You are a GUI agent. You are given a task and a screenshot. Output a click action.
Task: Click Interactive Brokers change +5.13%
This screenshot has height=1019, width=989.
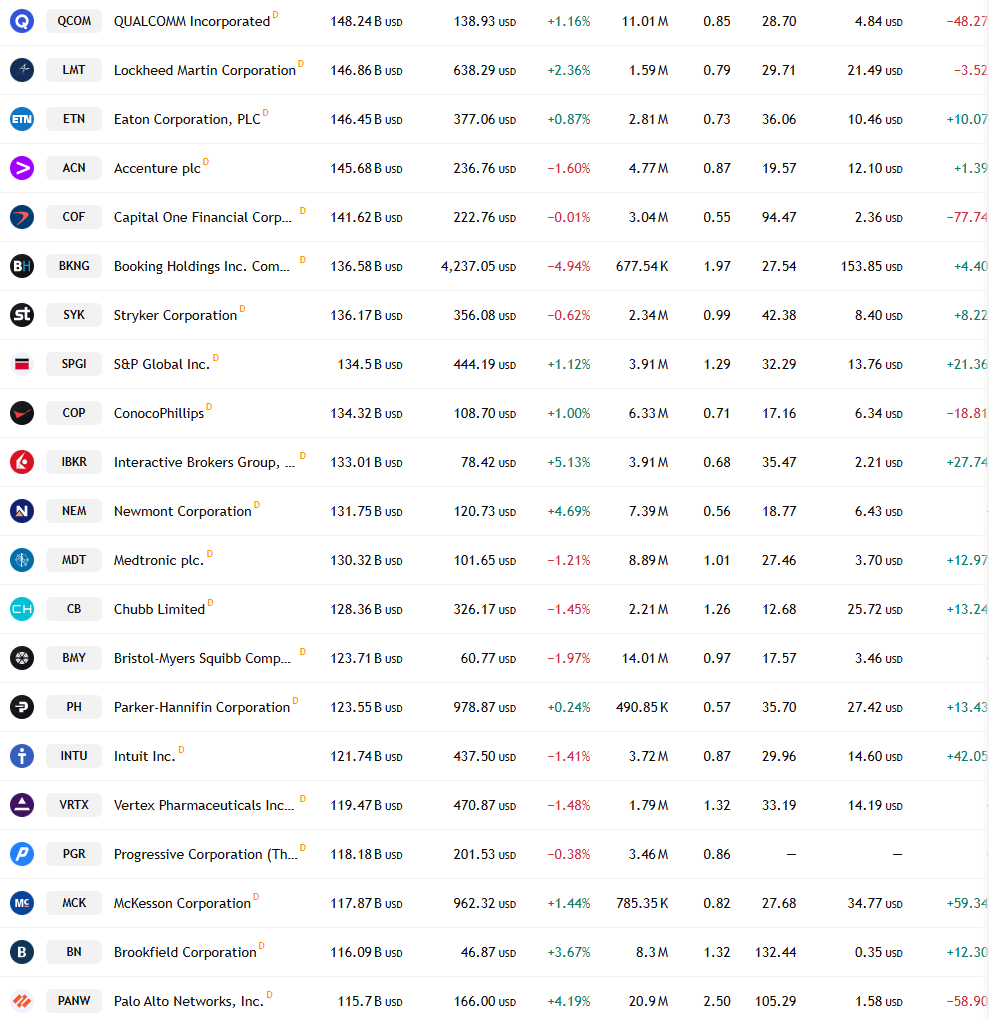pos(569,462)
